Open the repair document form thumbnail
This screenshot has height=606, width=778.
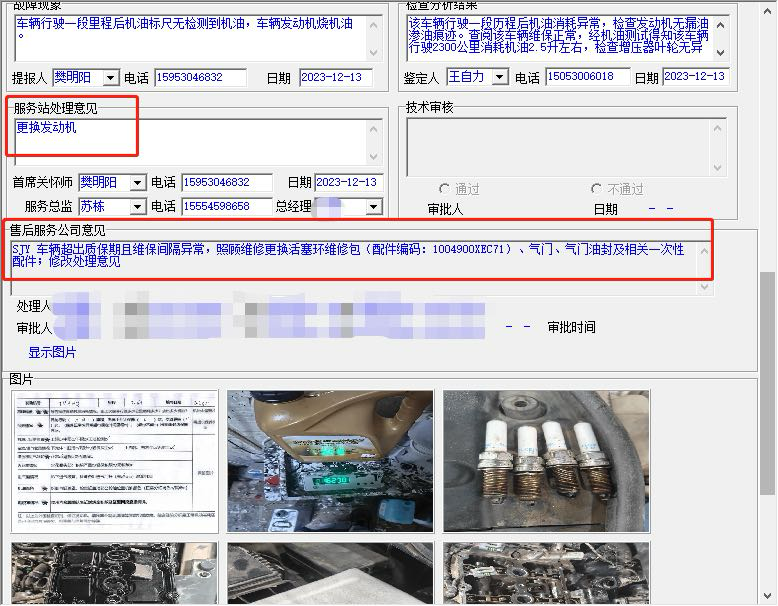(x=114, y=461)
